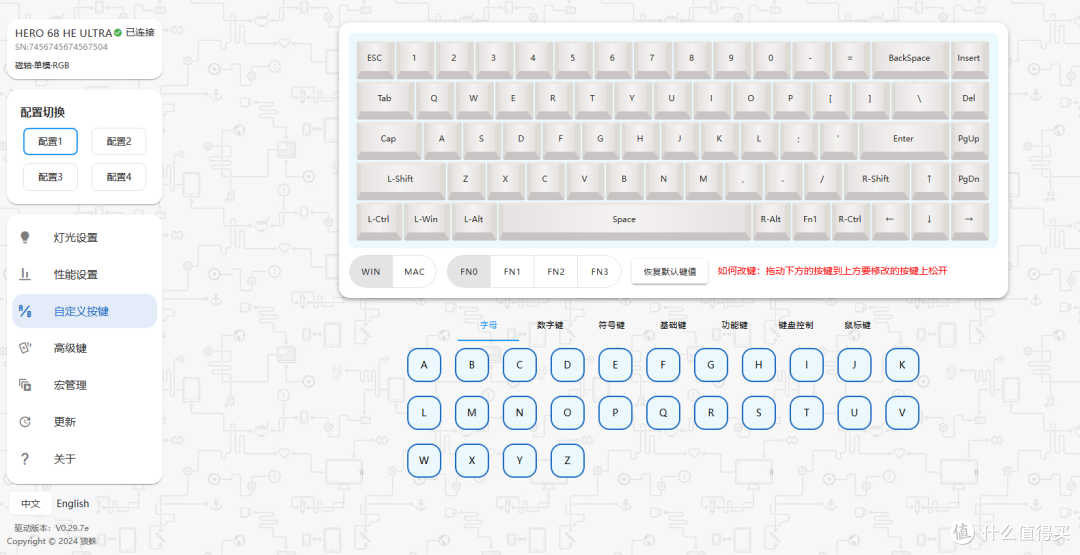Click the lightbulb icon for lighting settings
Viewport: 1080px width, 555px height.
pyautogui.click(x=25, y=238)
